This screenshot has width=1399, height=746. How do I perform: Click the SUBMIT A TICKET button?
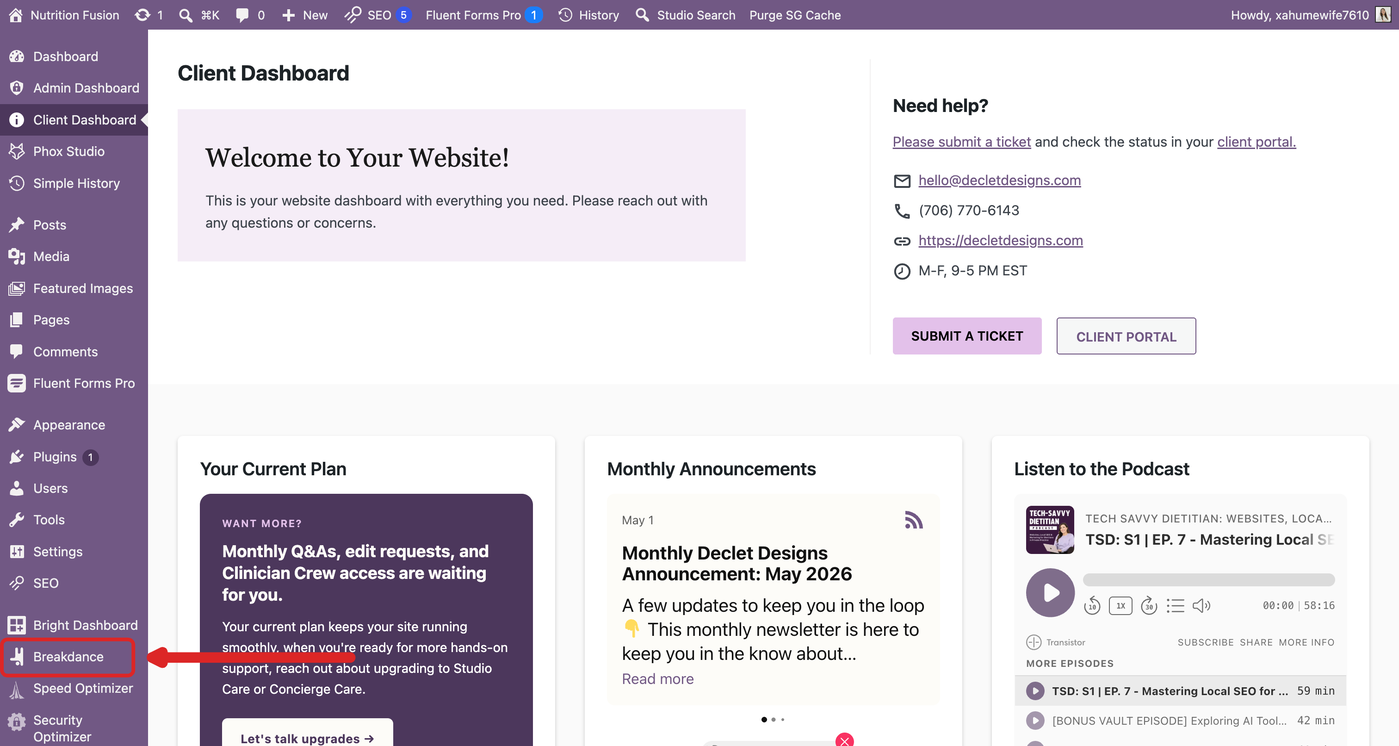(967, 336)
